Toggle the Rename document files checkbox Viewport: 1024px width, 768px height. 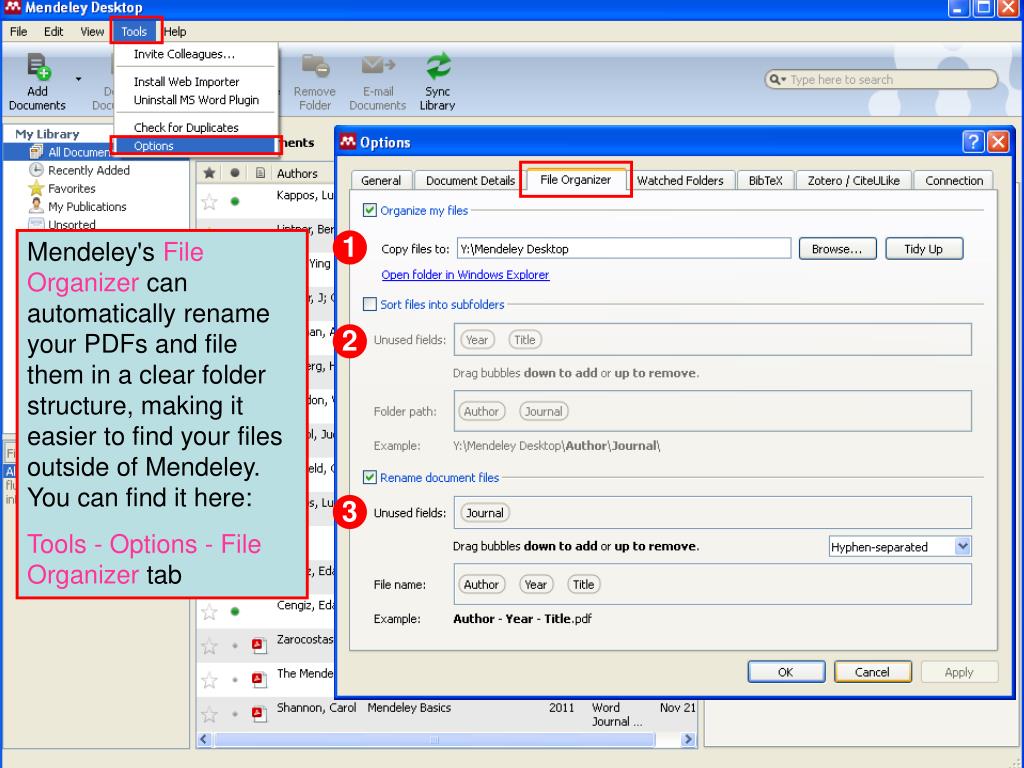pos(370,477)
